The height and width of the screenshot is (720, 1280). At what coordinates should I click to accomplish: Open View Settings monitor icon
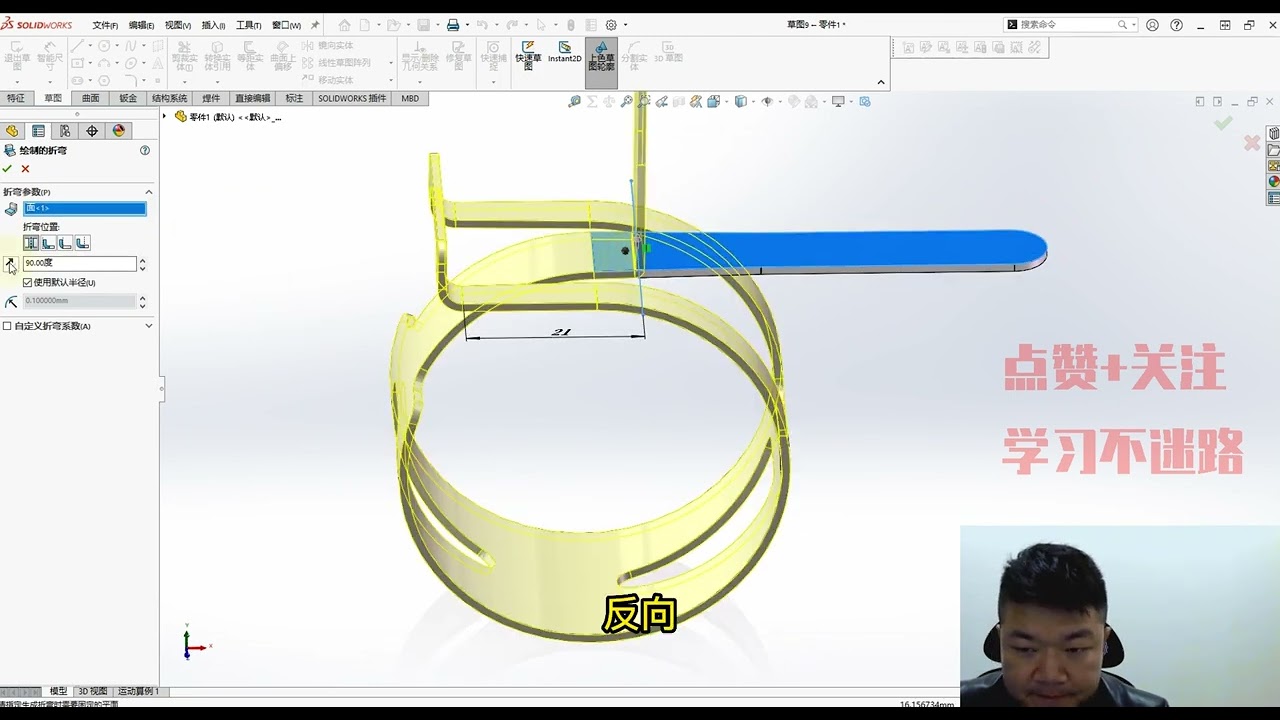click(x=838, y=101)
